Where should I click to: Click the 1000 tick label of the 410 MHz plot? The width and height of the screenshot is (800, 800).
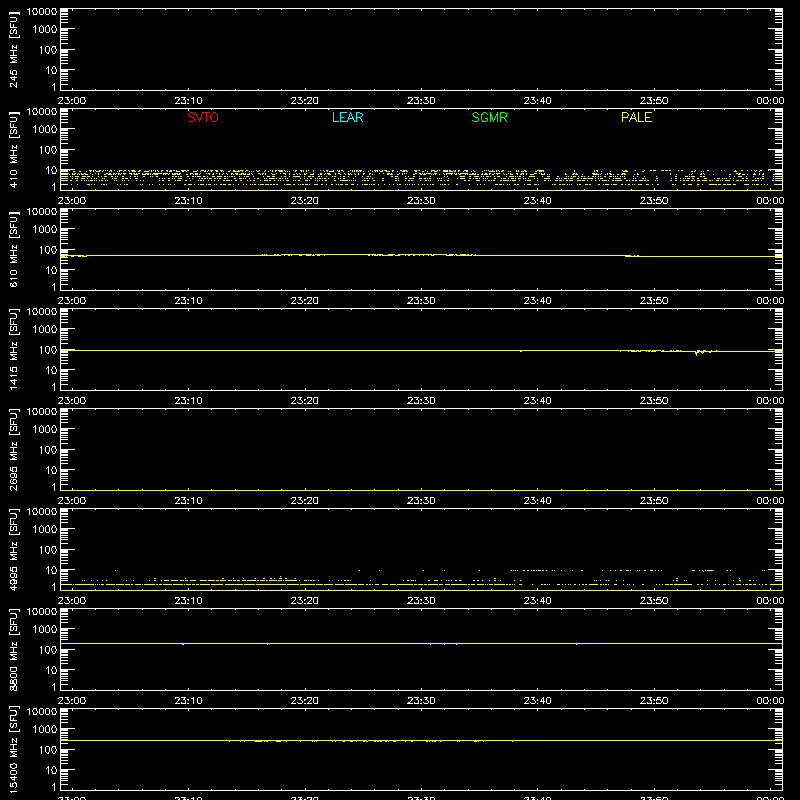(x=45, y=130)
